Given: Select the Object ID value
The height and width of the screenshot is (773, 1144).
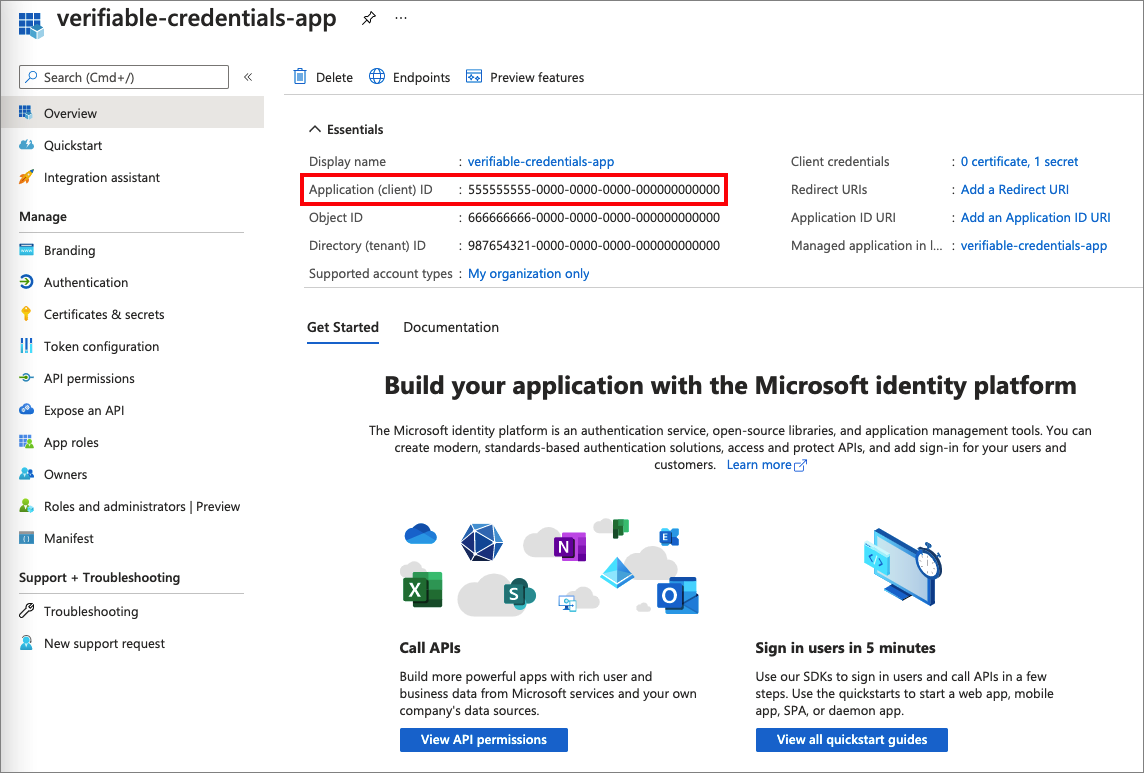Looking at the screenshot, I should [x=594, y=218].
